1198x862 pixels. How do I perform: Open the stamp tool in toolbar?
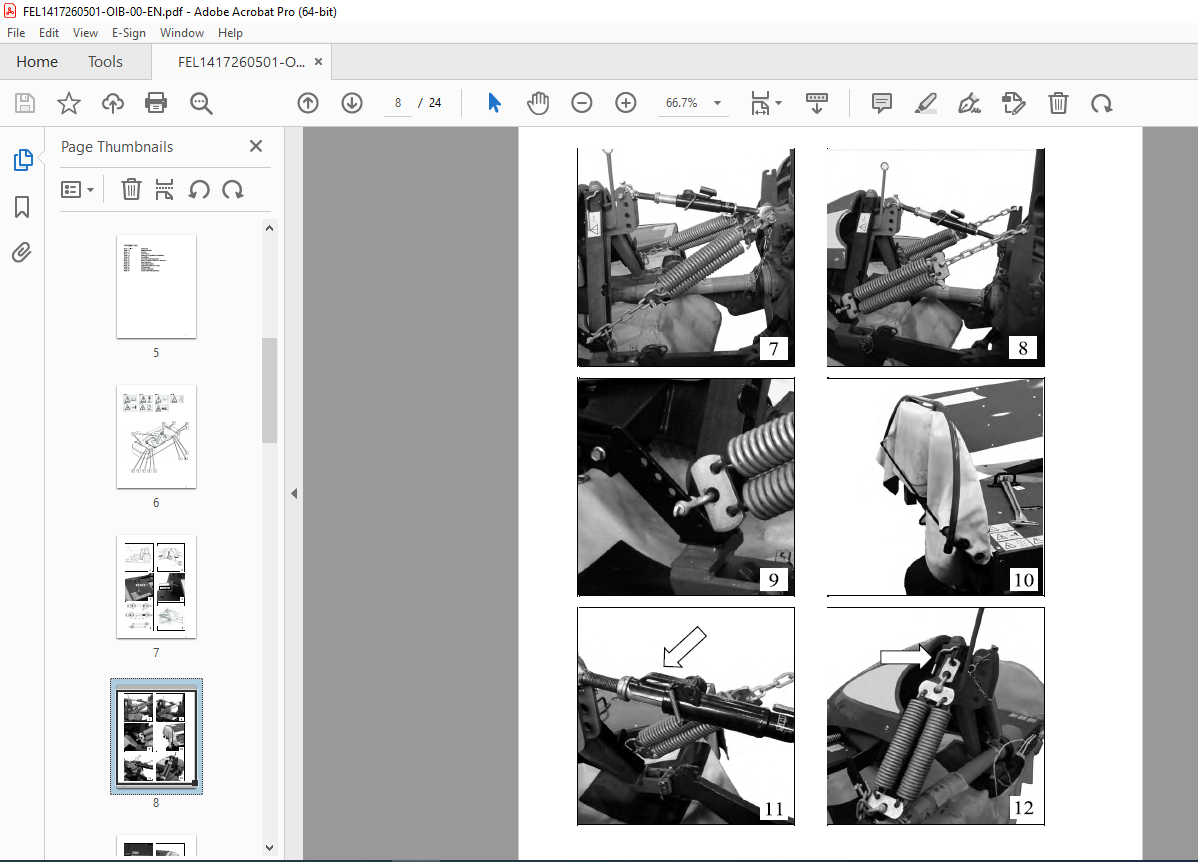tap(1014, 103)
